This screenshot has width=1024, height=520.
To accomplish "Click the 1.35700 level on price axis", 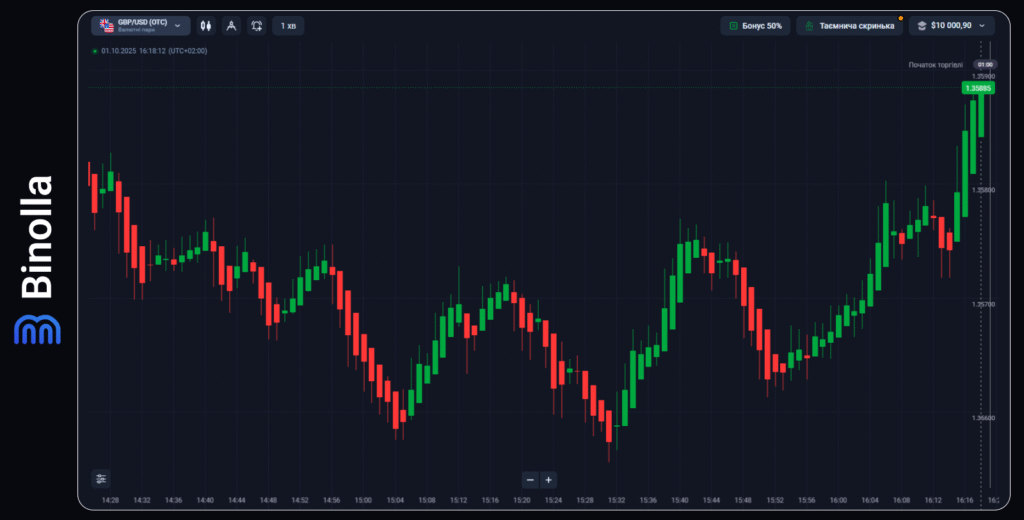I will click(x=984, y=304).
